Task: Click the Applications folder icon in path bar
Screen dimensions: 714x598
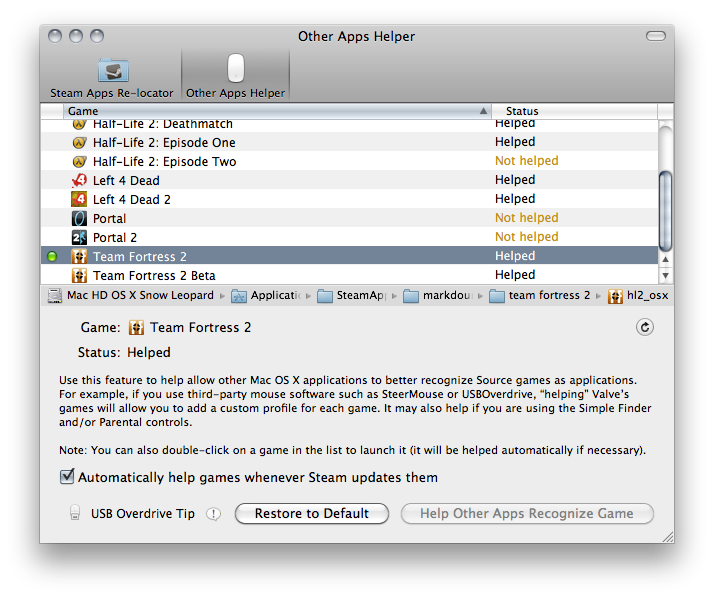Action: pos(239,296)
